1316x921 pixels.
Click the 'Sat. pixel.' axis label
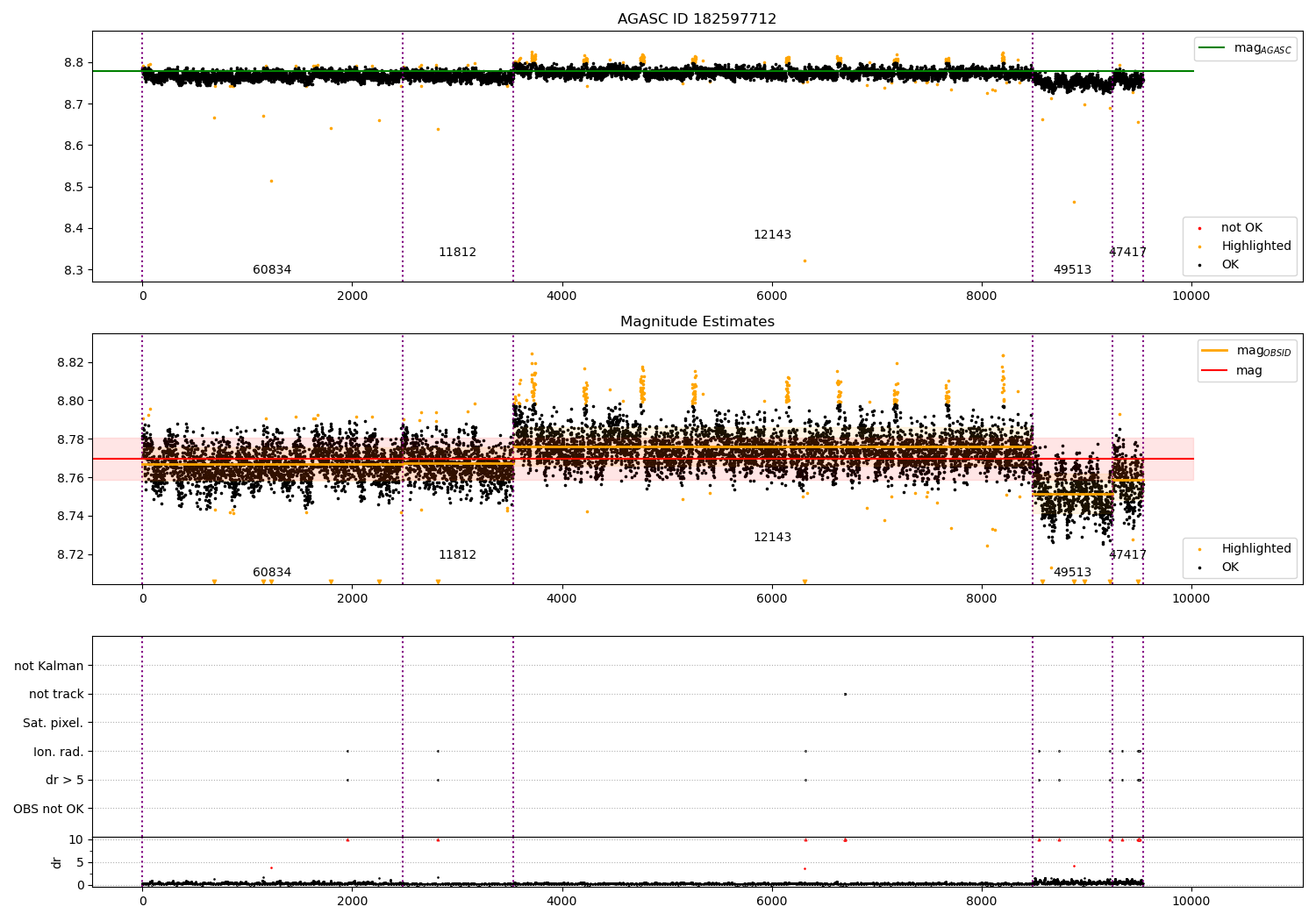pyautogui.click(x=54, y=723)
